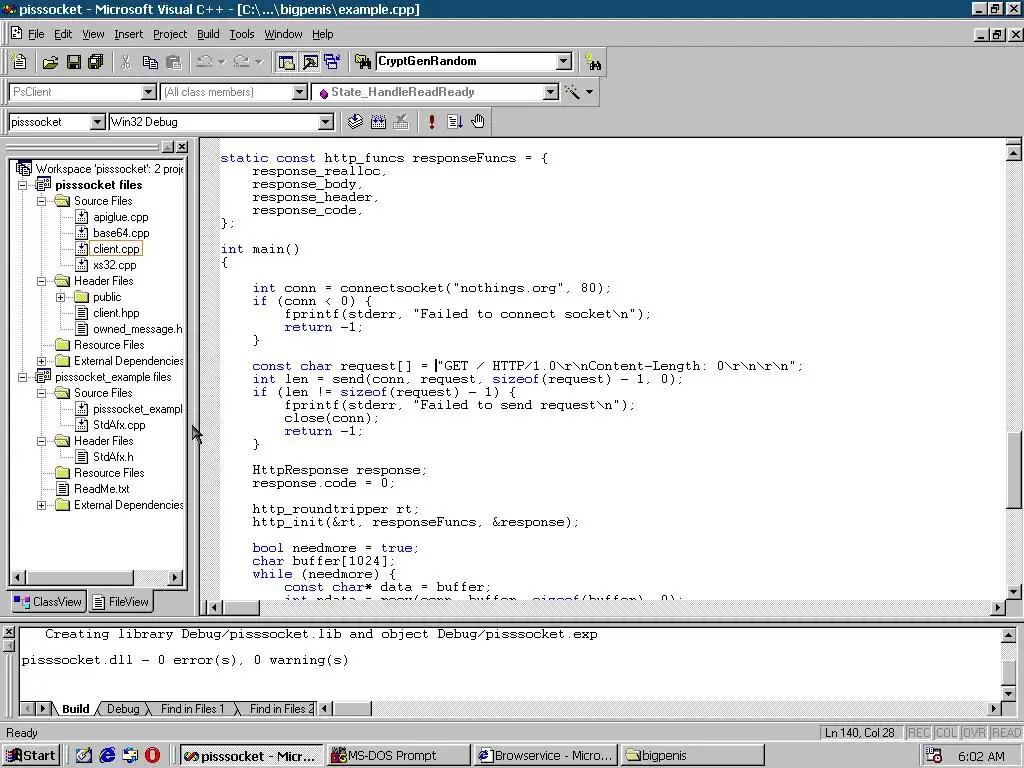The height and width of the screenshot is (768, 1024).
Task: Open the All class members filter dropdown
Action: [300, 92]
